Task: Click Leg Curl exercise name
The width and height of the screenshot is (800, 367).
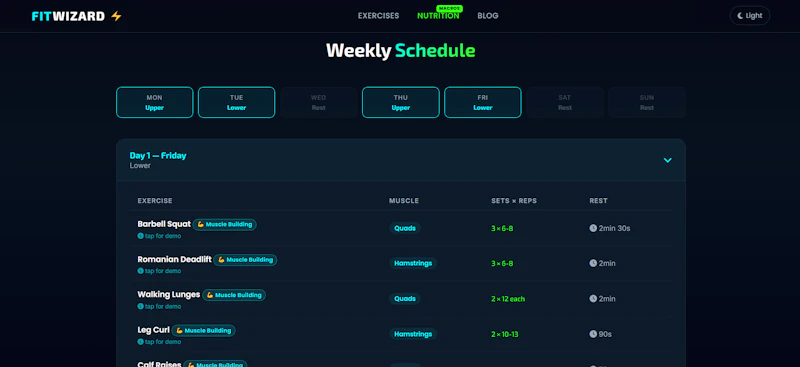Action: (154, 330)
